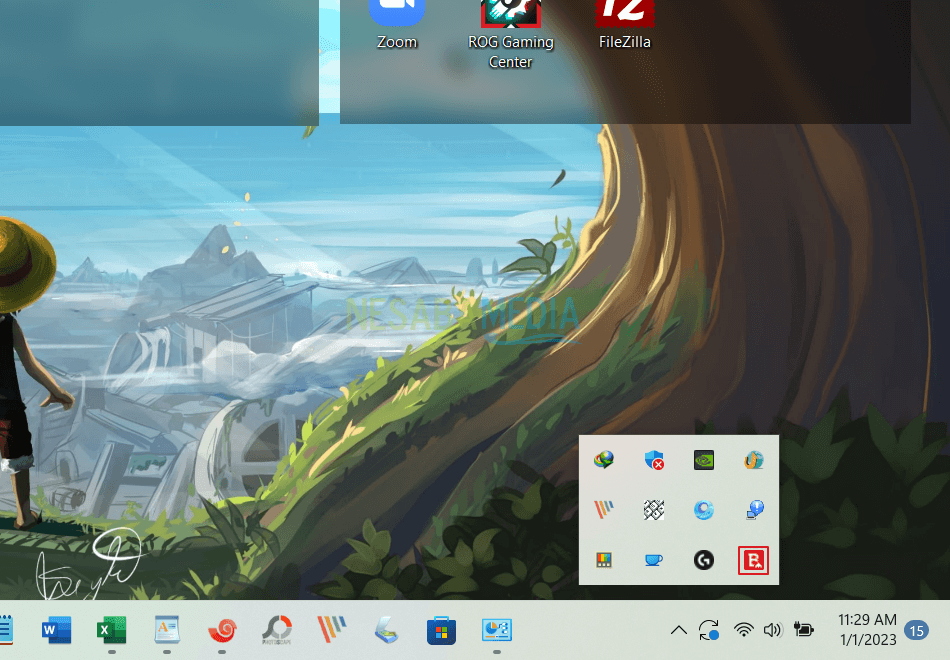
Task: Open PhotoScape from the taskbar
Action: point(277,630)
